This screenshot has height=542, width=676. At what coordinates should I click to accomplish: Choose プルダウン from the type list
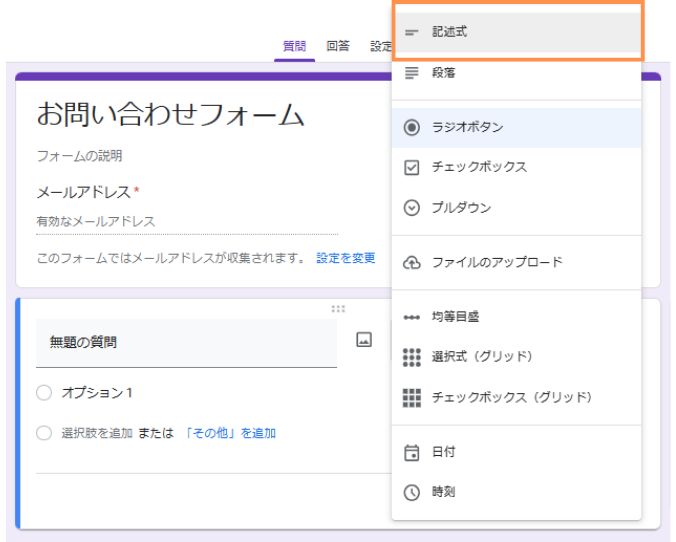[x=461, y=208]
